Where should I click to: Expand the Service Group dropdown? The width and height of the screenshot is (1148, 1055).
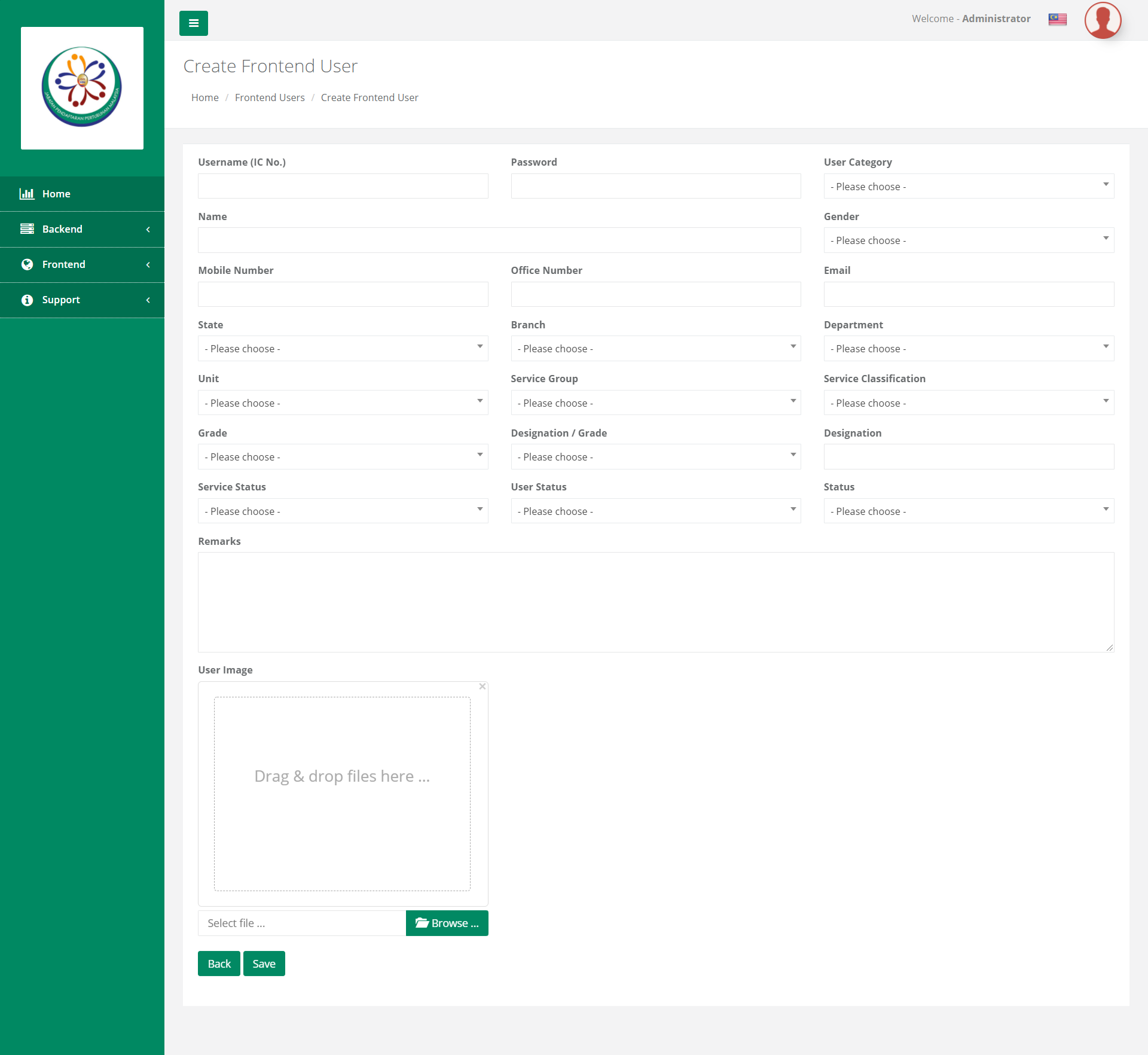655,403
